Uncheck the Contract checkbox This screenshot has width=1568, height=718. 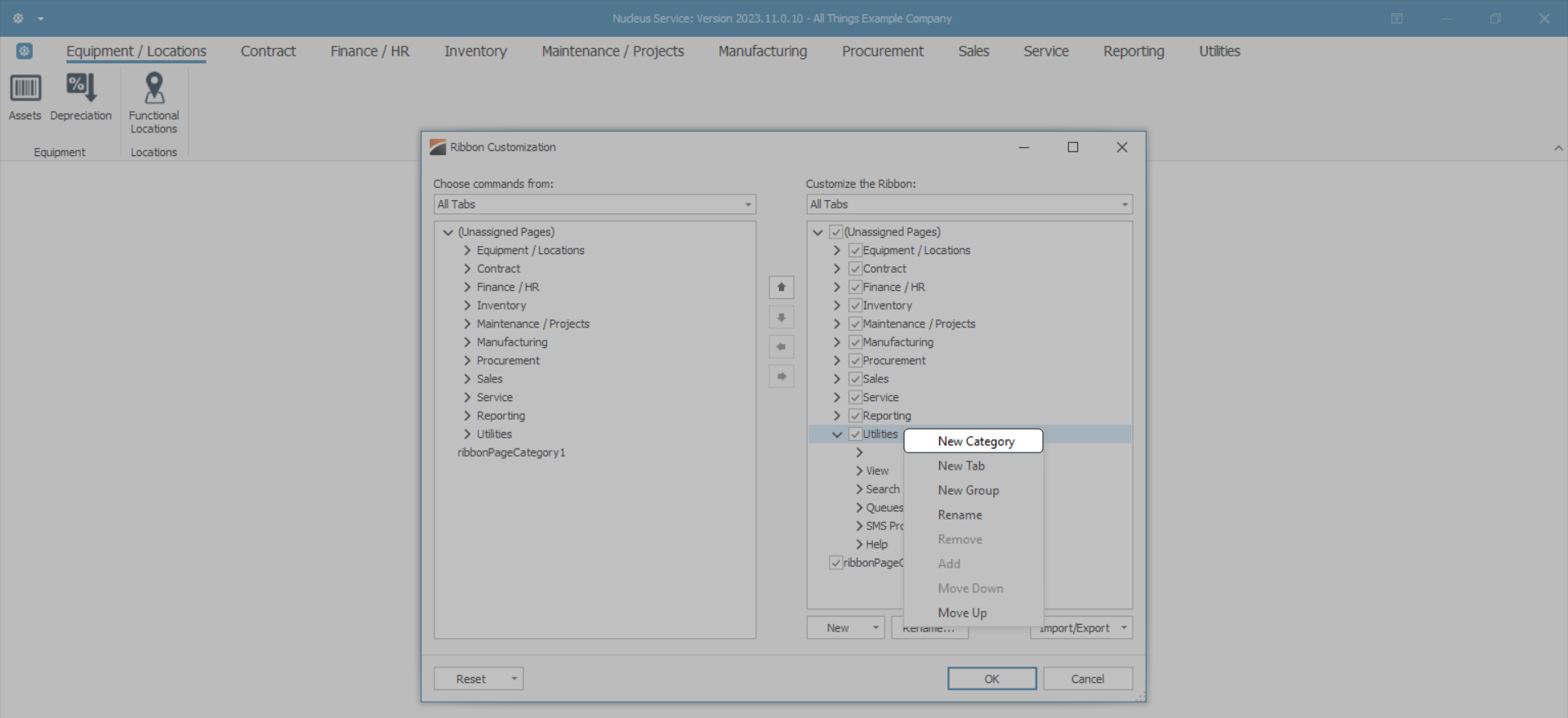pyautogui.click(x=855, y=269)
